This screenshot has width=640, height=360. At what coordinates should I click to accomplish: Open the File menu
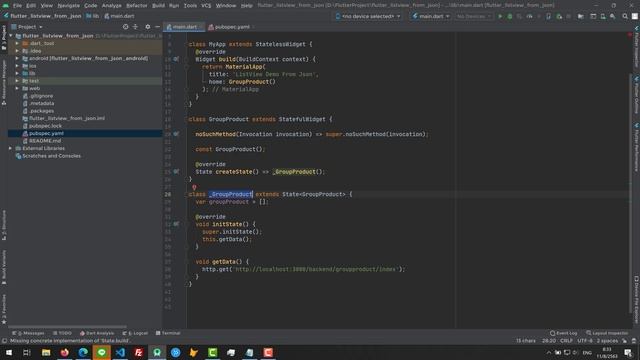click(17, 6)
